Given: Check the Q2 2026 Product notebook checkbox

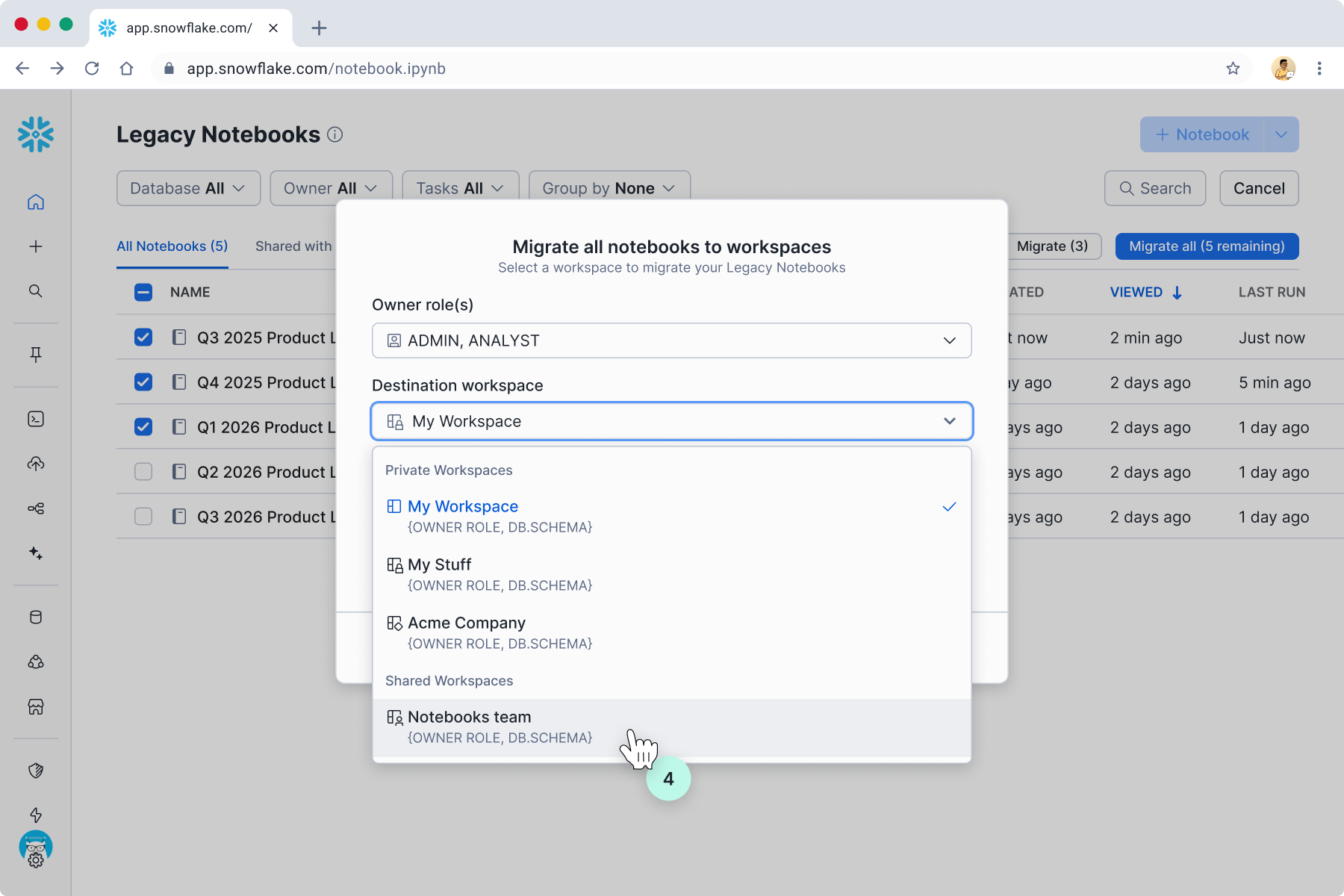Looking at the screenshot, I should pos(143,472).
